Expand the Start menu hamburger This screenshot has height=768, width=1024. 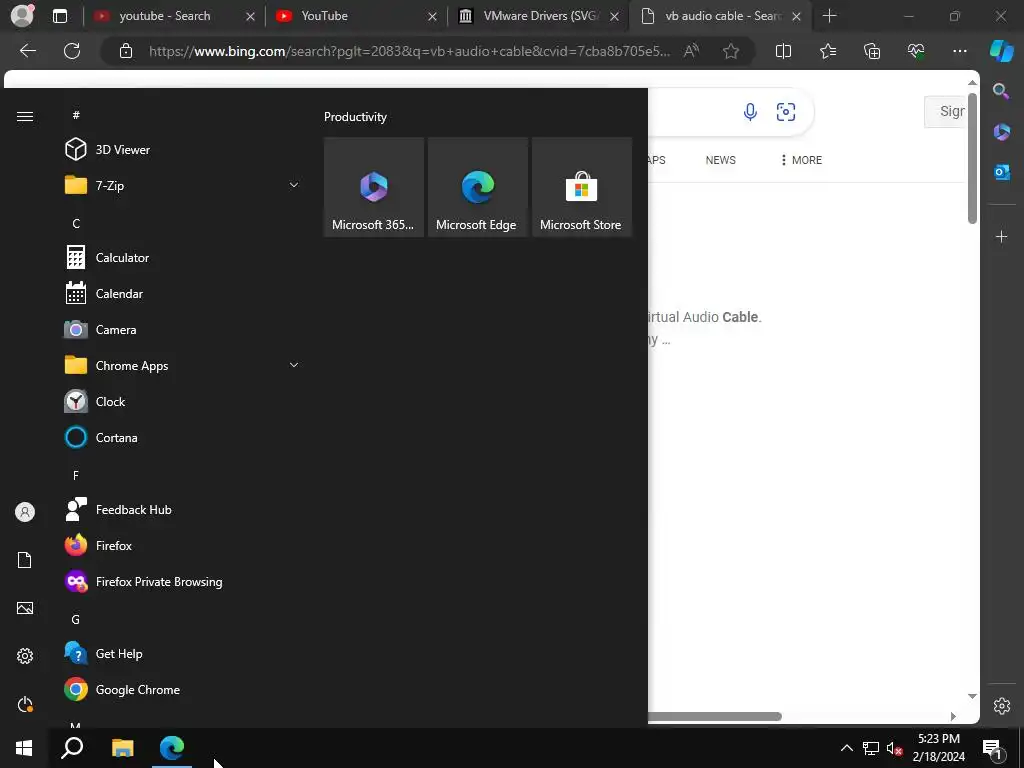coord(25,116)
